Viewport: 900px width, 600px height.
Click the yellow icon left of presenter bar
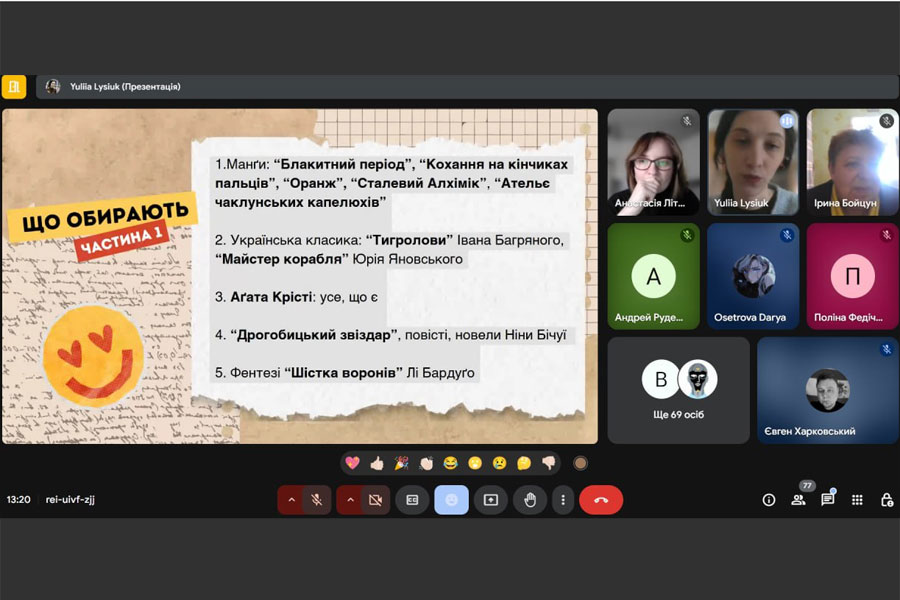pyautogui.click(x=14, y=87)
